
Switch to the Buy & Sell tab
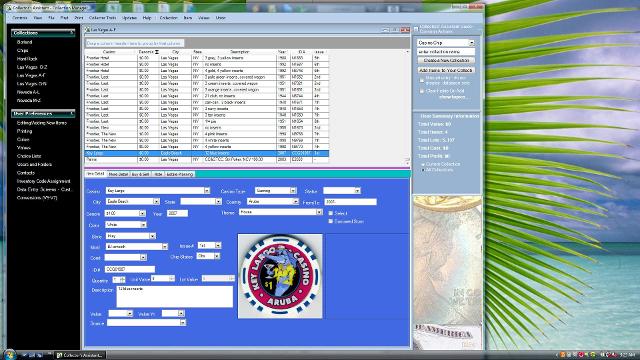pos(140,174)
